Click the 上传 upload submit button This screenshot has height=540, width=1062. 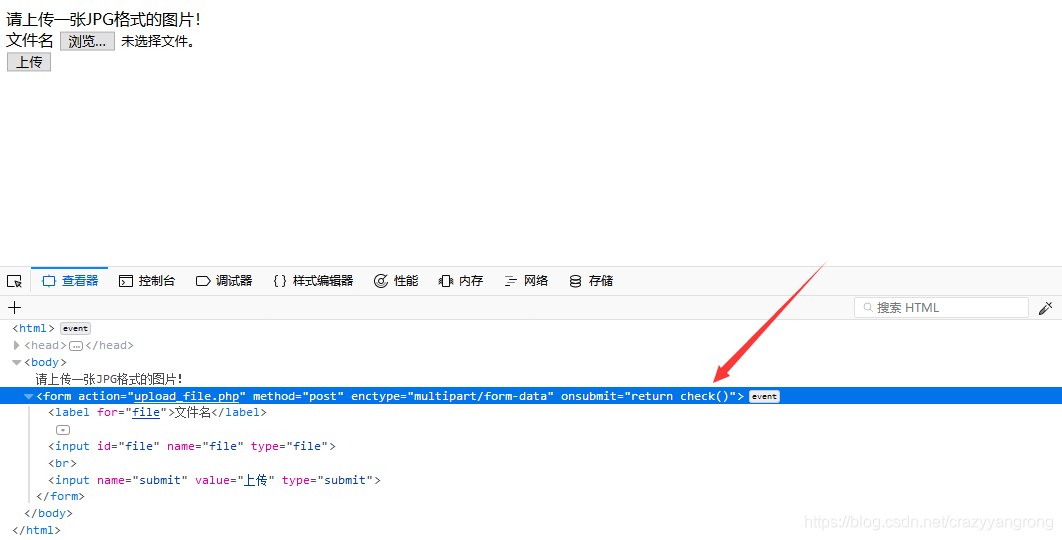29,62
